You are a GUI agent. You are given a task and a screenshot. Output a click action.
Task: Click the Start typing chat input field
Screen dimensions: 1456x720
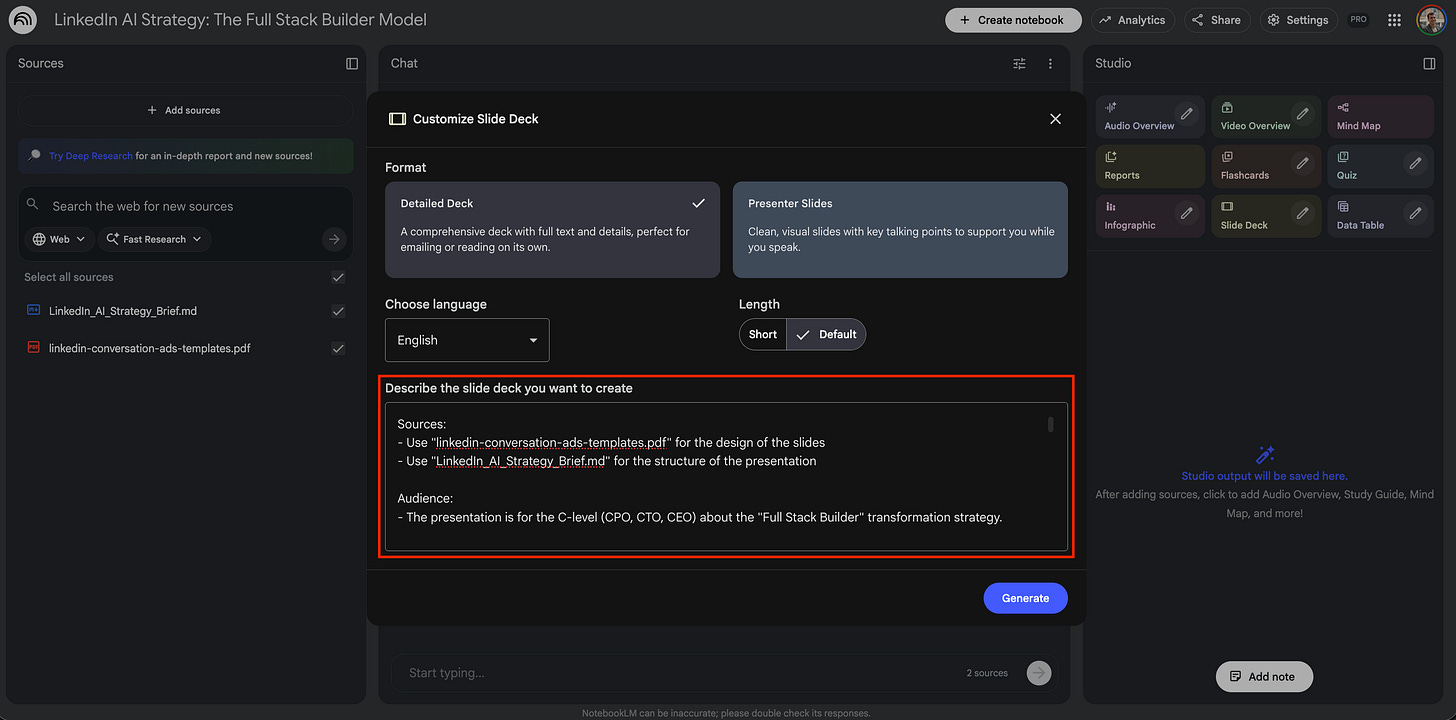(600, 672)
